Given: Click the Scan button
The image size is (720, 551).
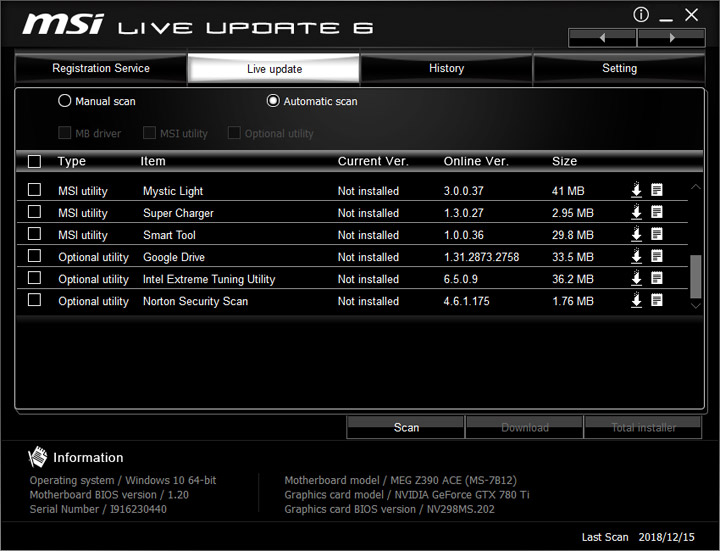Looking at the screenshot, I should point(406,427).
